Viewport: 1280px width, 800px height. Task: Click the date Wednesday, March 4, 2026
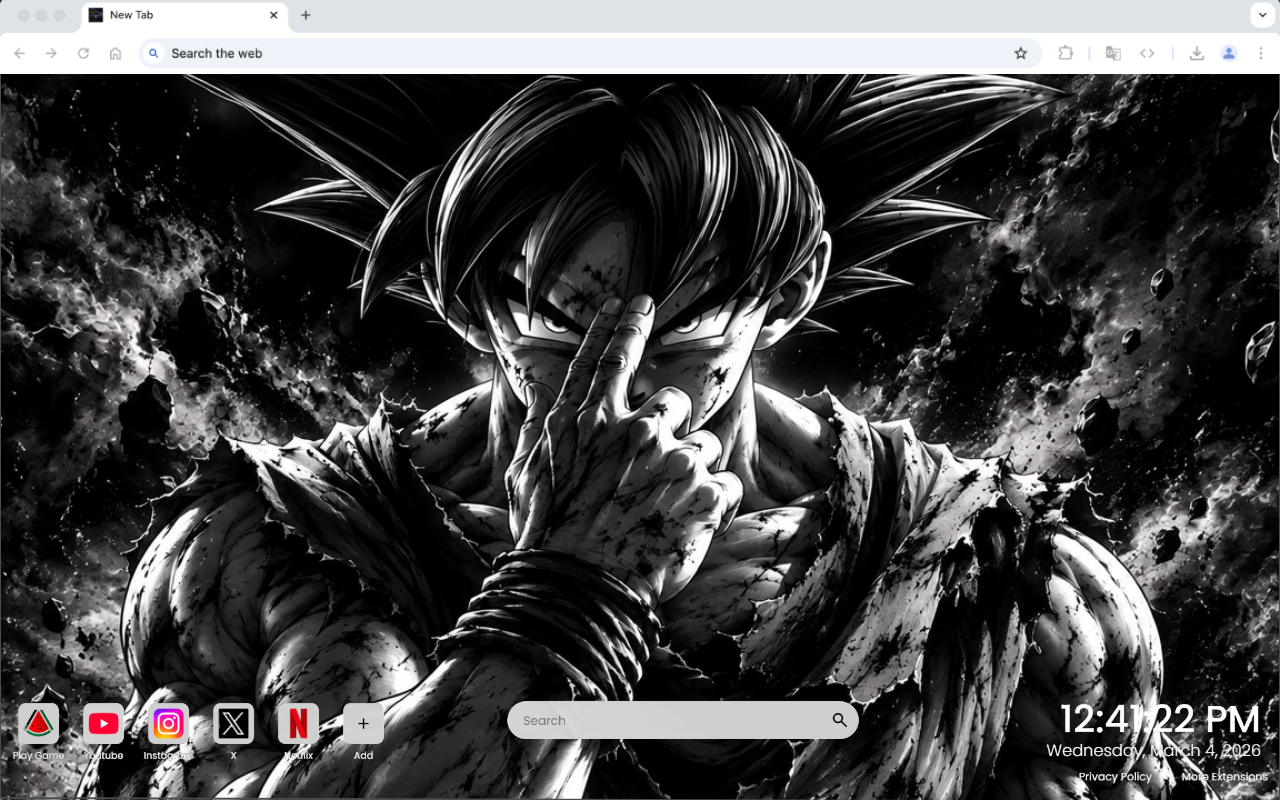tap(1154, 750)
